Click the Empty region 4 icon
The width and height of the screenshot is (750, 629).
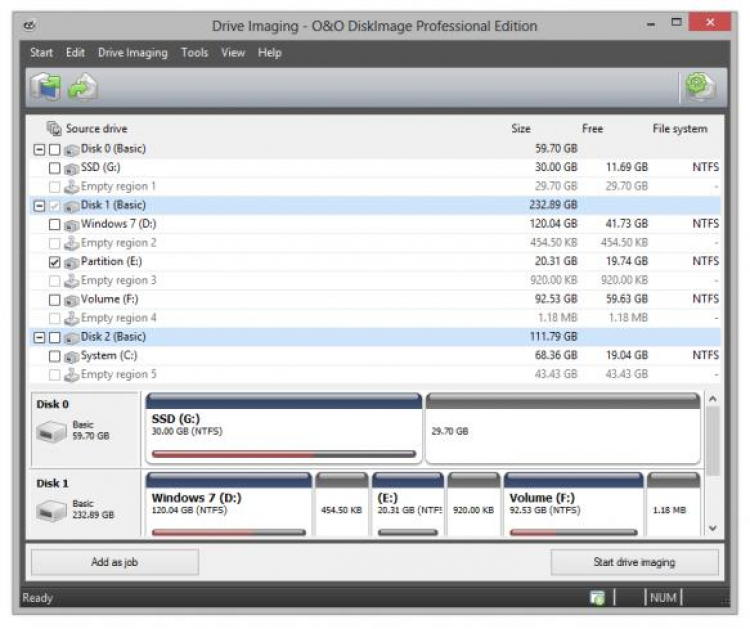click(72, 318)
